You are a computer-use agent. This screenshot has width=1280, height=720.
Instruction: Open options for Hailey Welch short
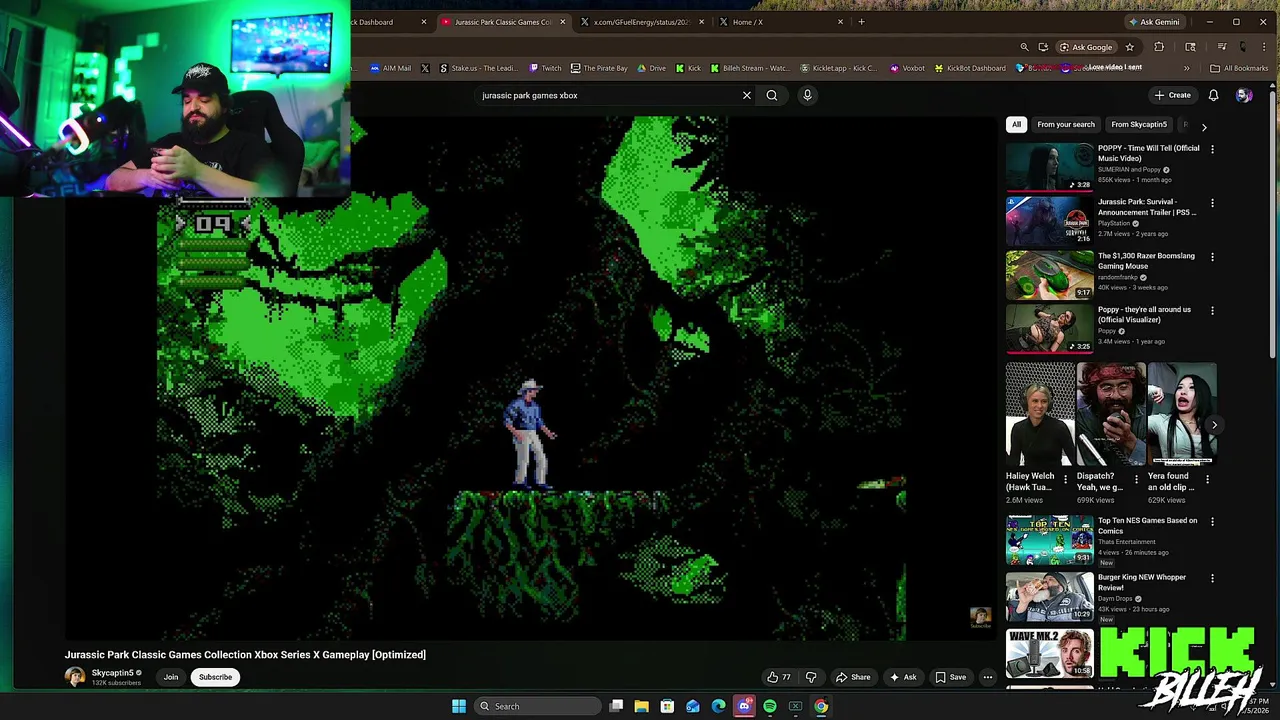point(1064,479)
